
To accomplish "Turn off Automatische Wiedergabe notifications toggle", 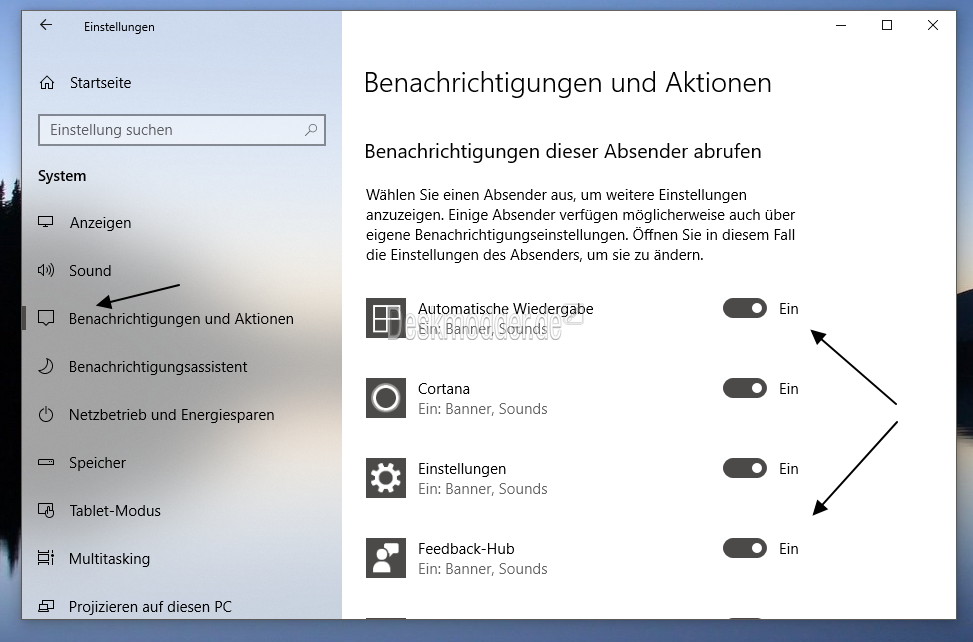I will pyautogui.click(x=745, y=308).
